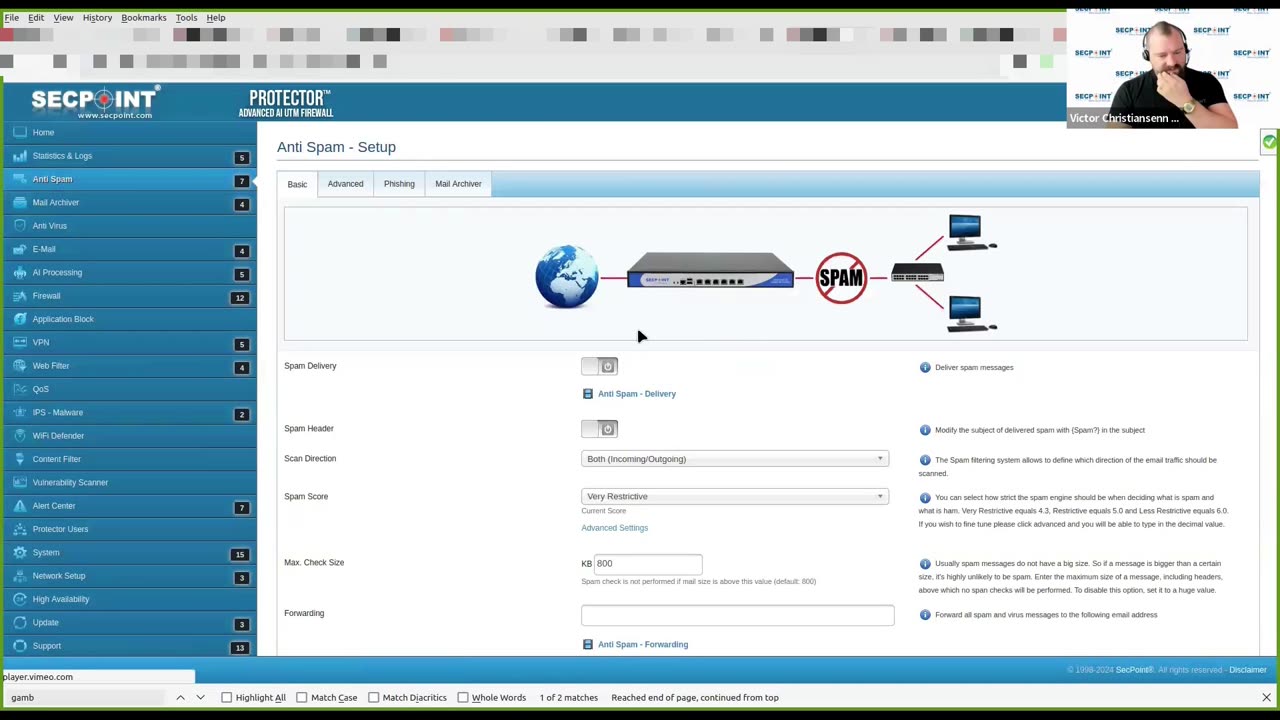Open the browser File menu
Image resolution: width=1280 pixels, height=720 pixels.
12,17
